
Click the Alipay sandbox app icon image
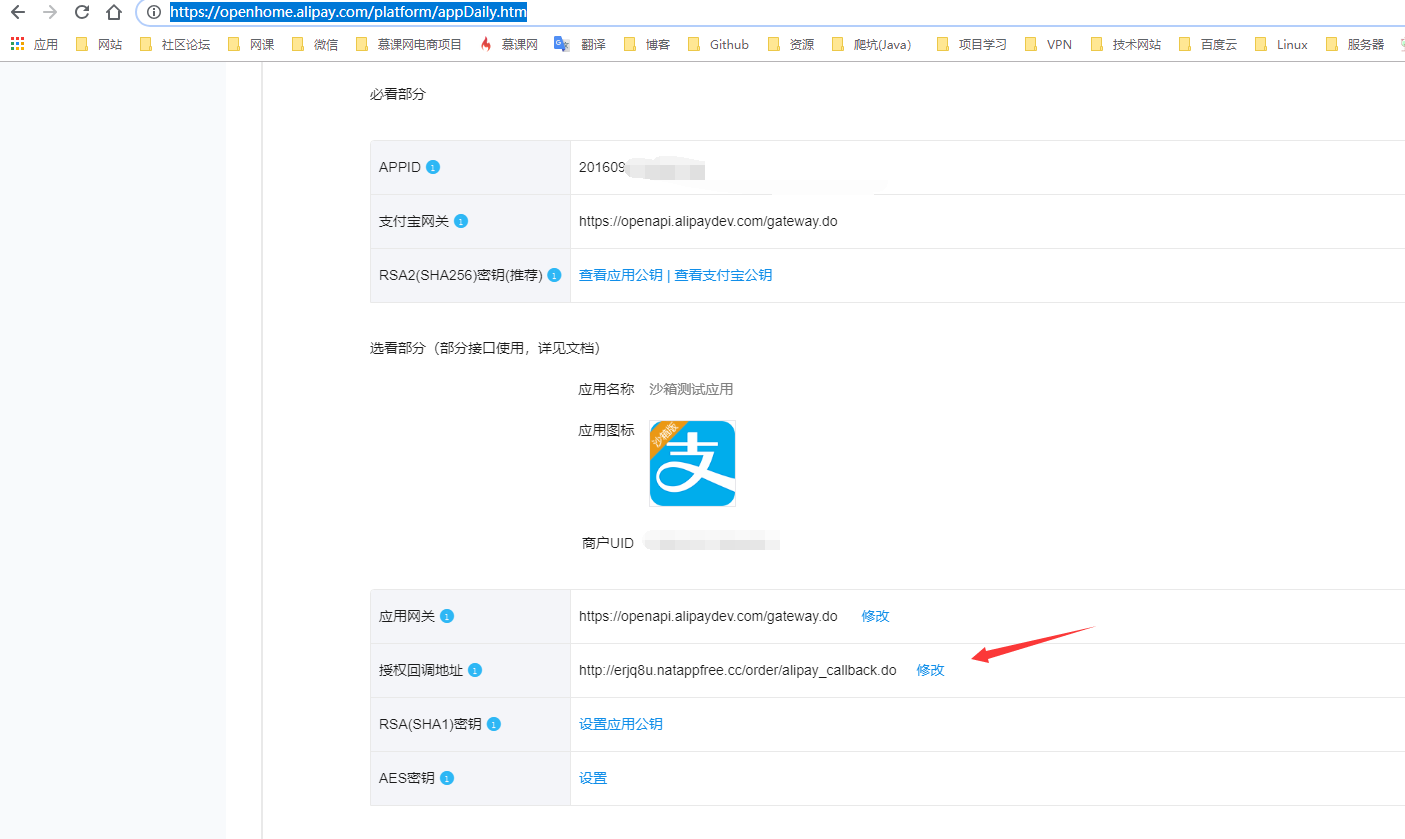tap(692, 463)
